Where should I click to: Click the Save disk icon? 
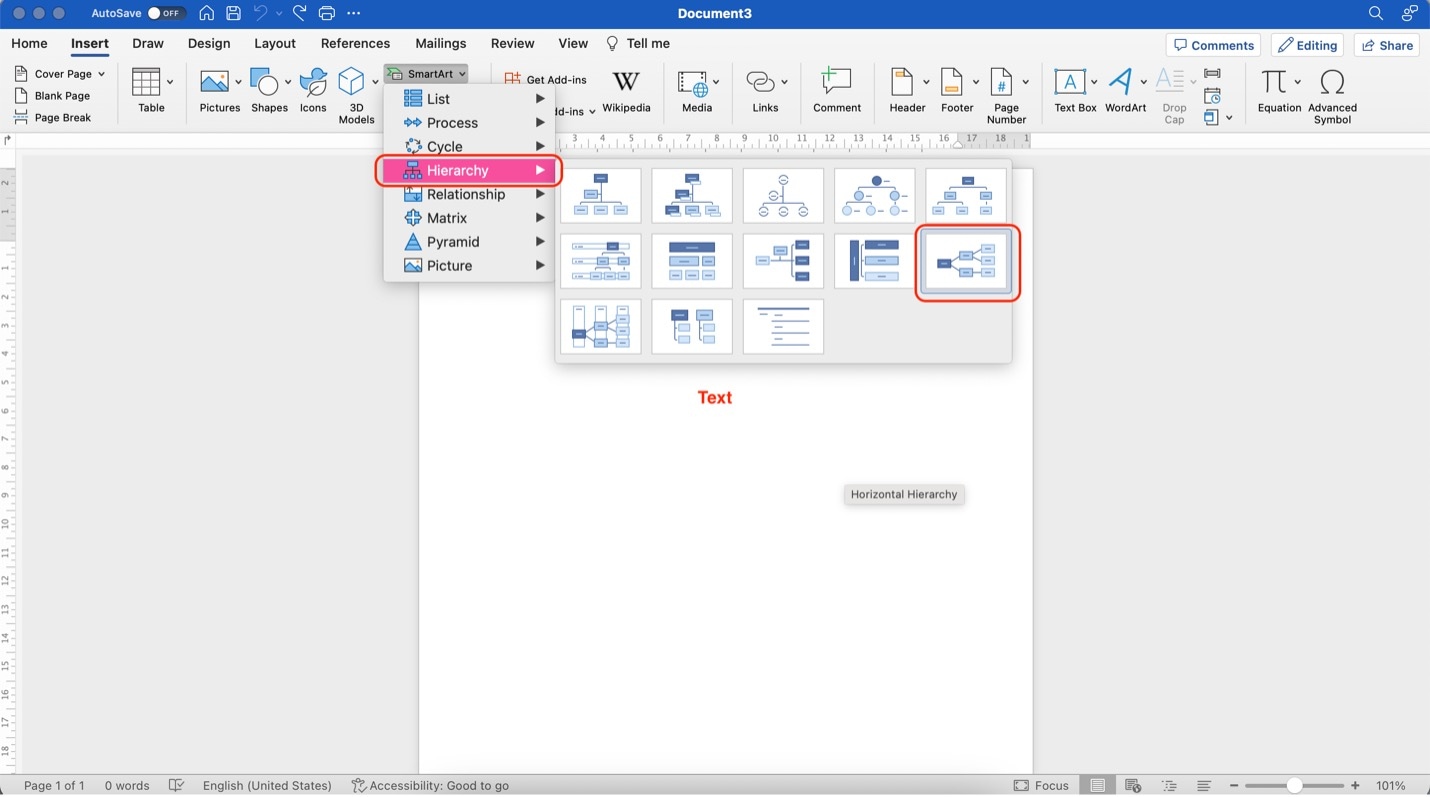pyautogui.click(x=233, y=14)
